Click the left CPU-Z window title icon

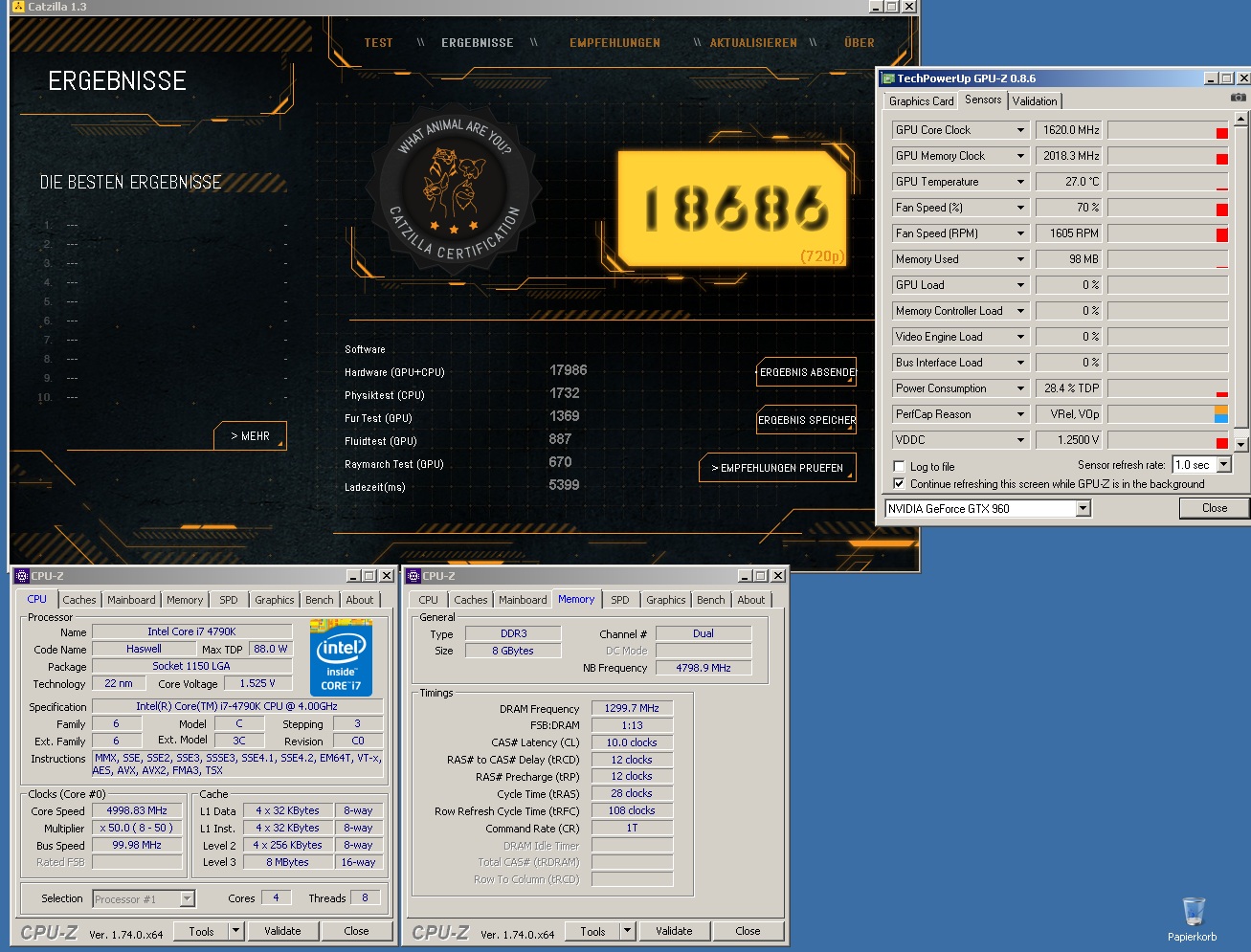[x=22, y=576]
